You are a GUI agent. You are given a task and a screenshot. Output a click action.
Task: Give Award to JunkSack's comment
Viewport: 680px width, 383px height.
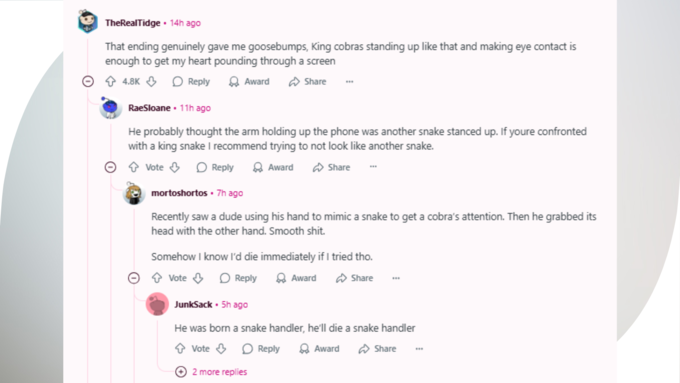point(320,348)
